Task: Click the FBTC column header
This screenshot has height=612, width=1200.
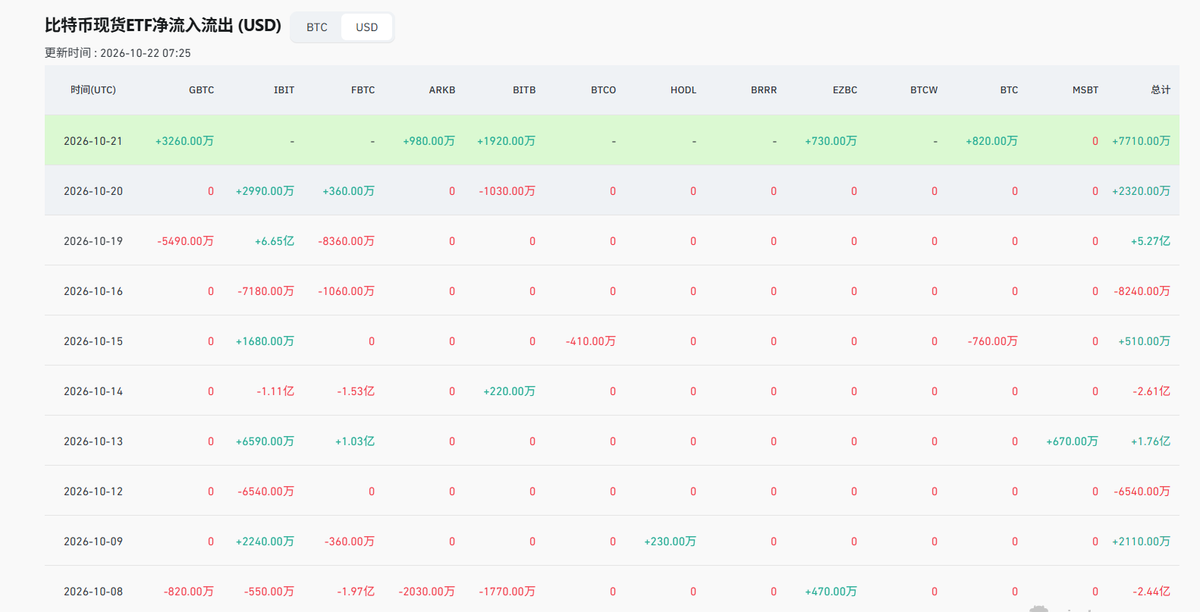Action: point(363,90)
